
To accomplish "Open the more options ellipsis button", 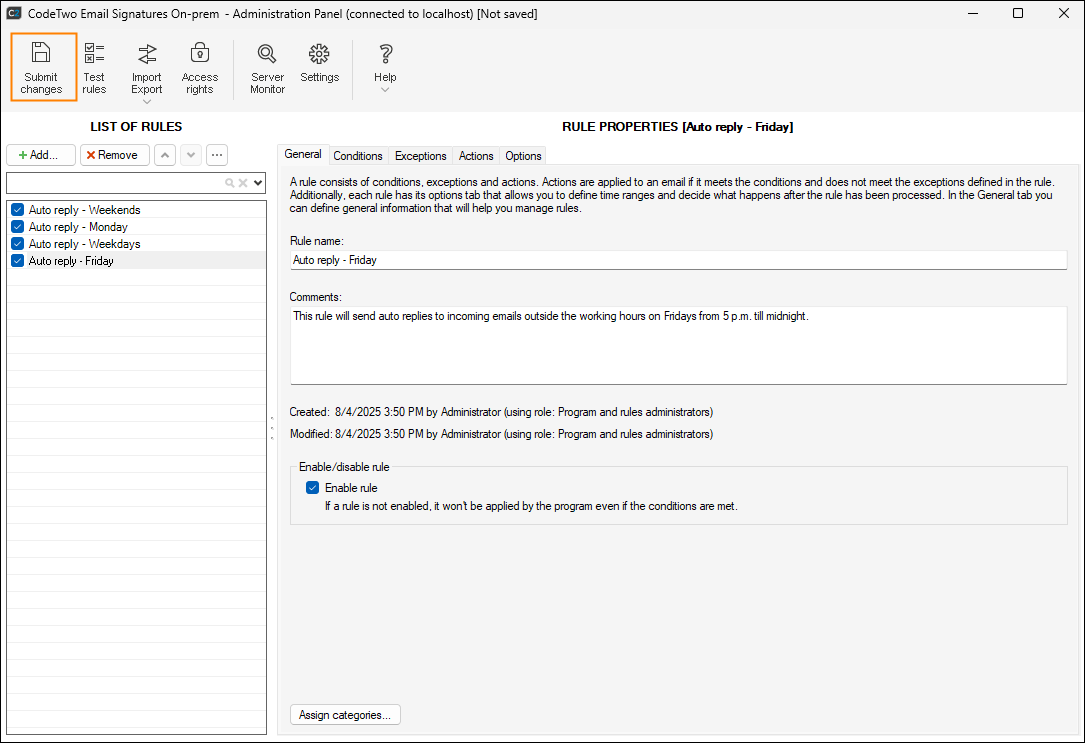I will (x=216, y=155).
